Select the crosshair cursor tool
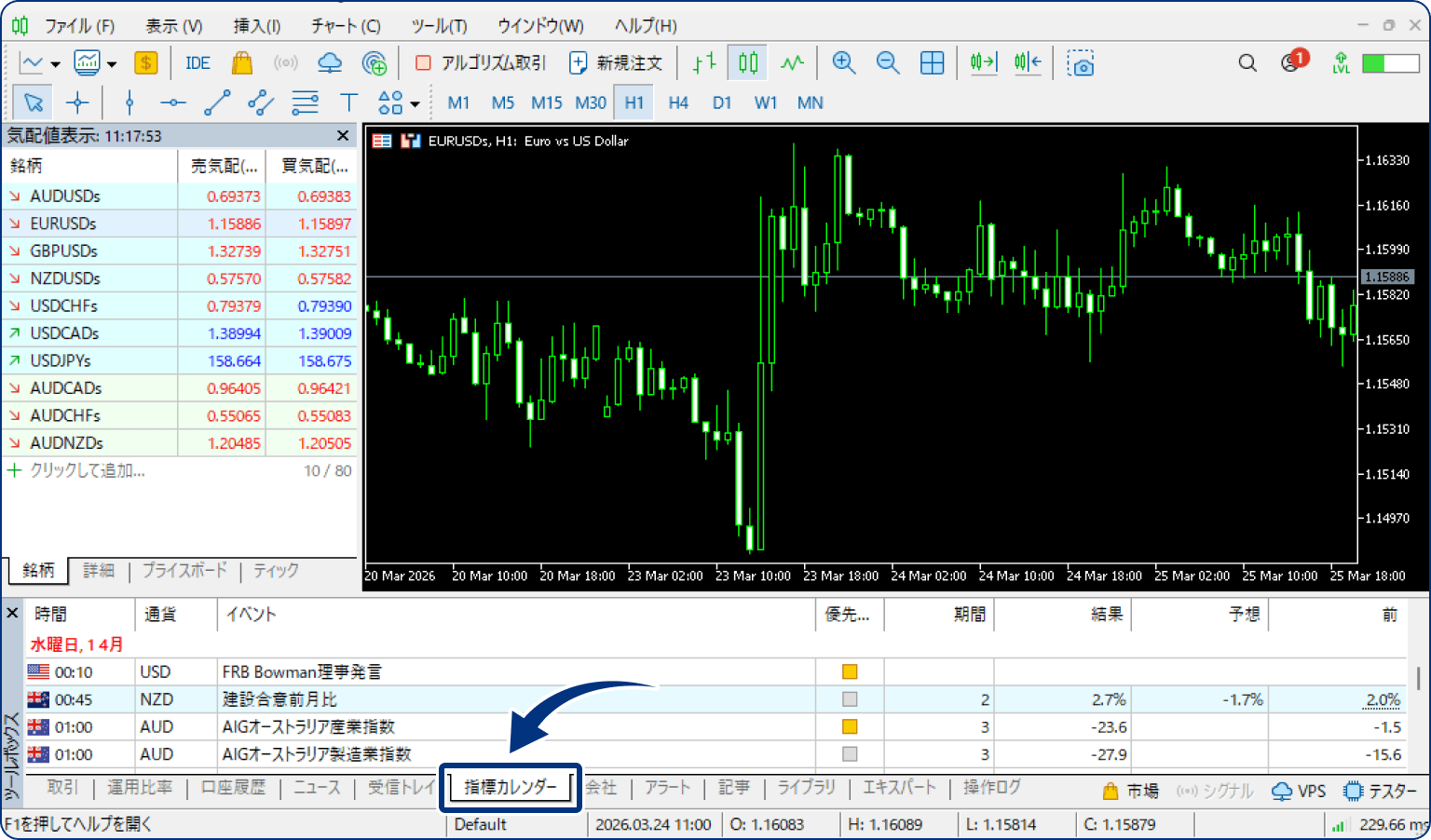The width and height of the screenshot is (1431, 840). (x=77, y=102)
